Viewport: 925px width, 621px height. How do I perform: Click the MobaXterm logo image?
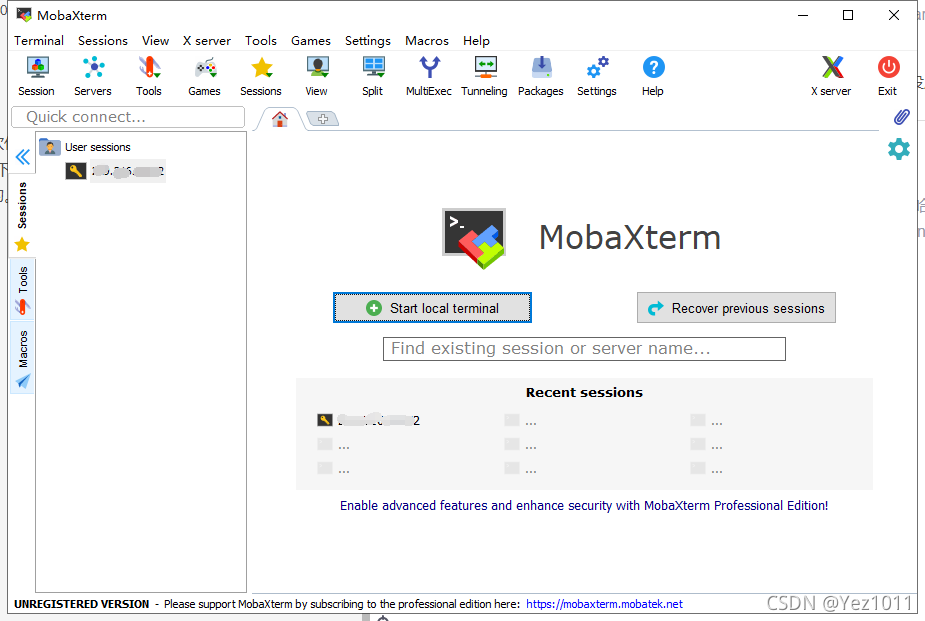tap(474, 238)
